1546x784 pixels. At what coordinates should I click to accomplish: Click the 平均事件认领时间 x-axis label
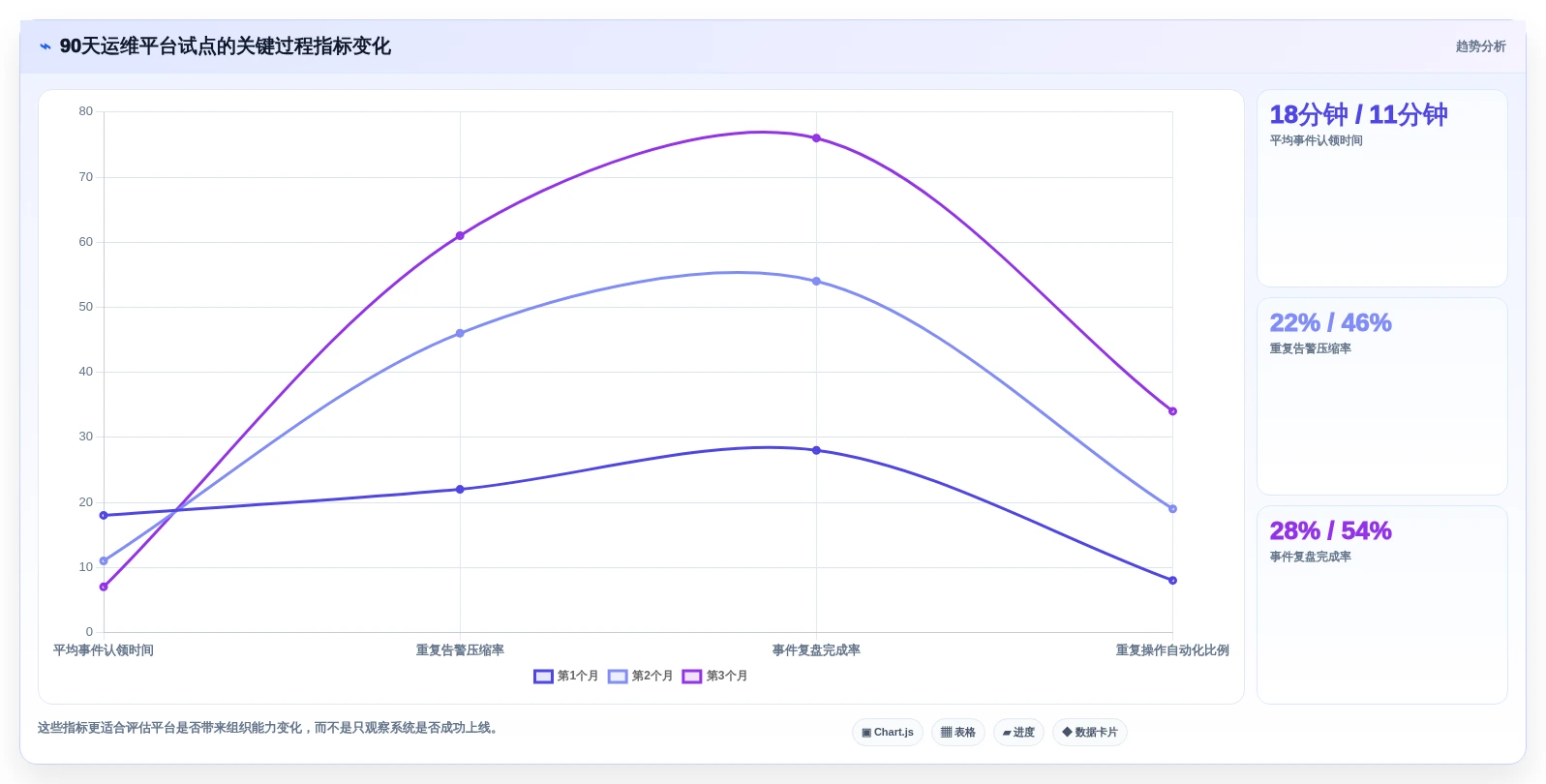pos(104,650)
